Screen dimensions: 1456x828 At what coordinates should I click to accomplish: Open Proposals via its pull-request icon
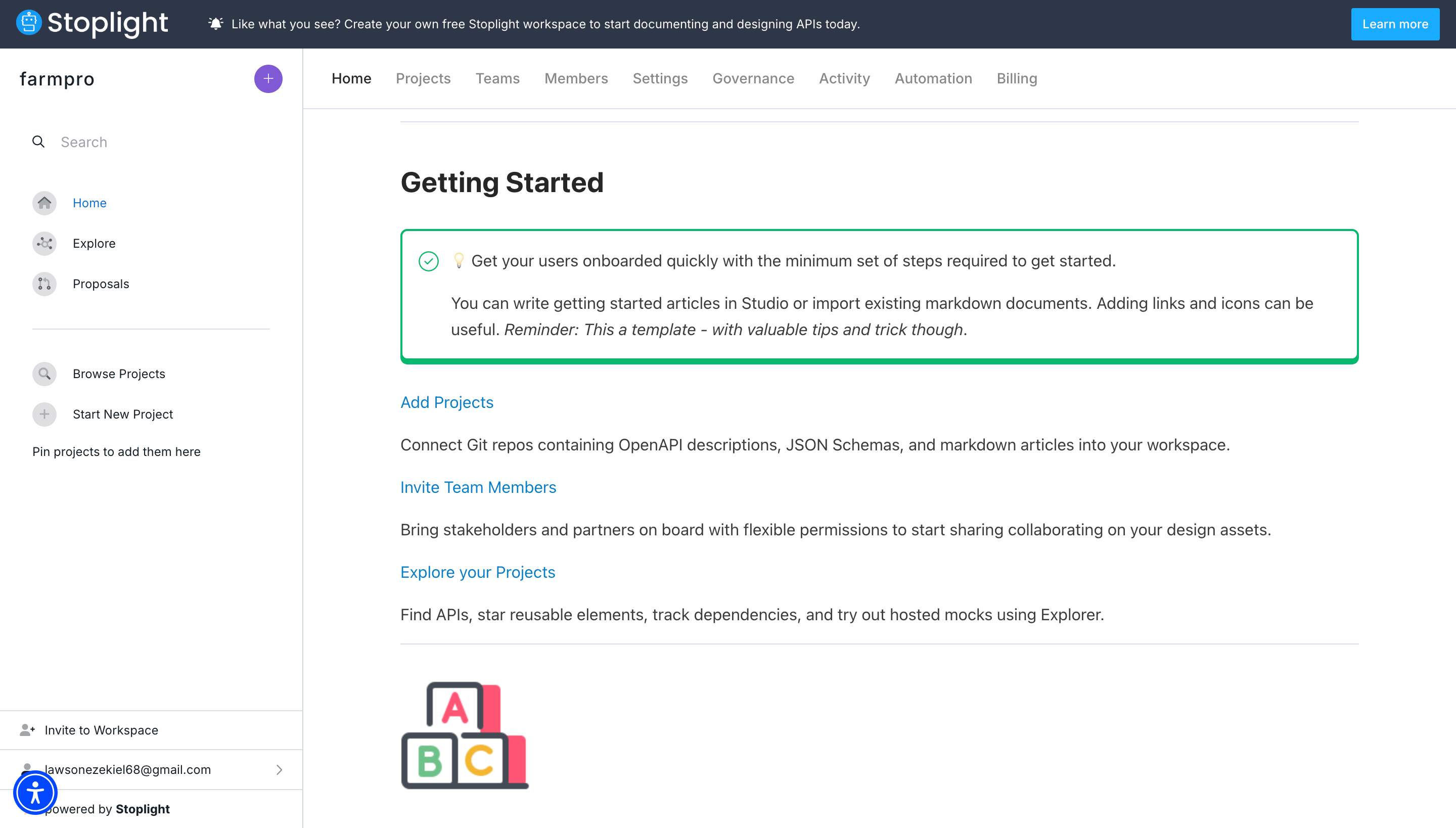click(x=44, y=284)
